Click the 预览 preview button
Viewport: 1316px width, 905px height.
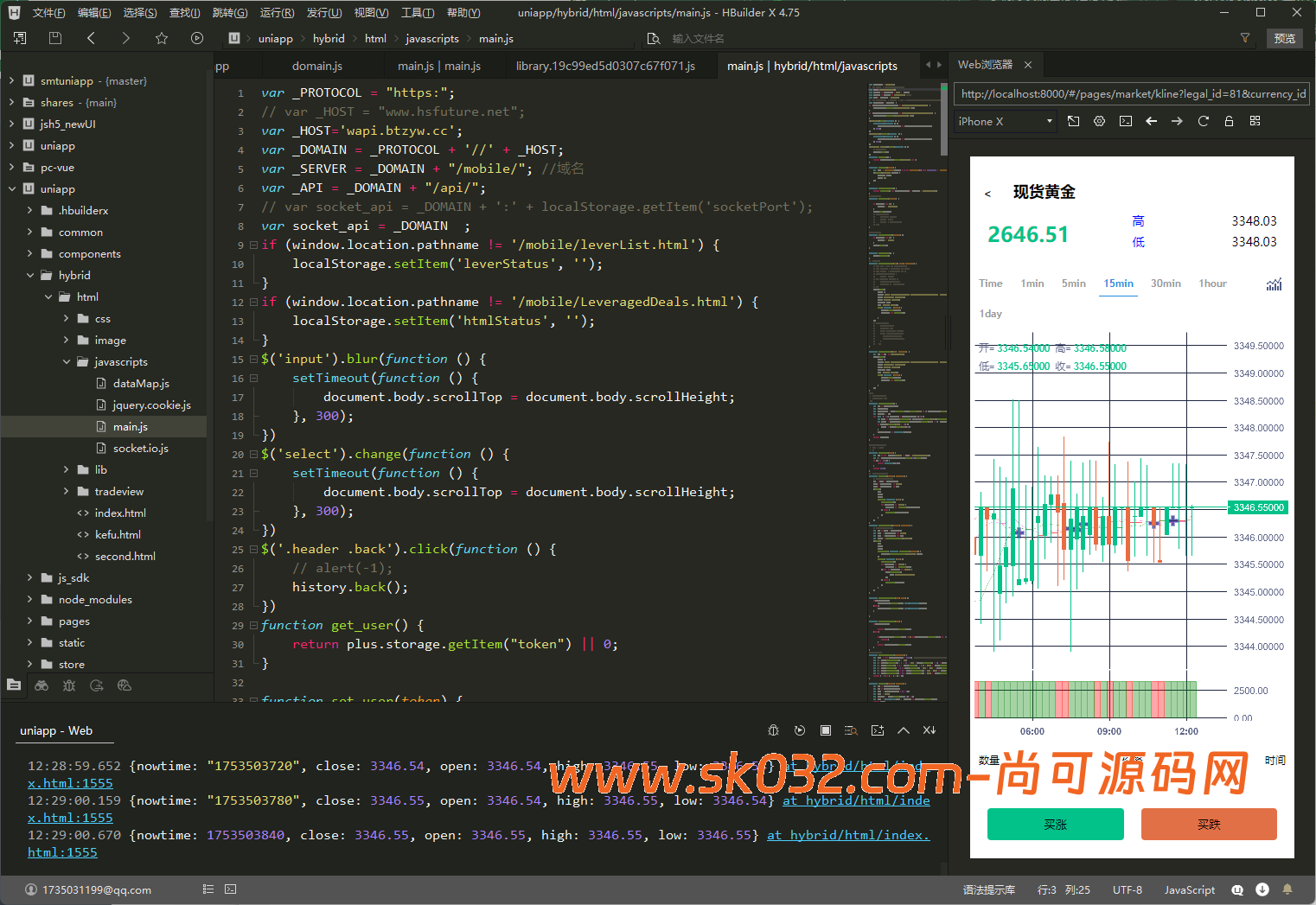pyautogui.click(x=1284, y=38)
